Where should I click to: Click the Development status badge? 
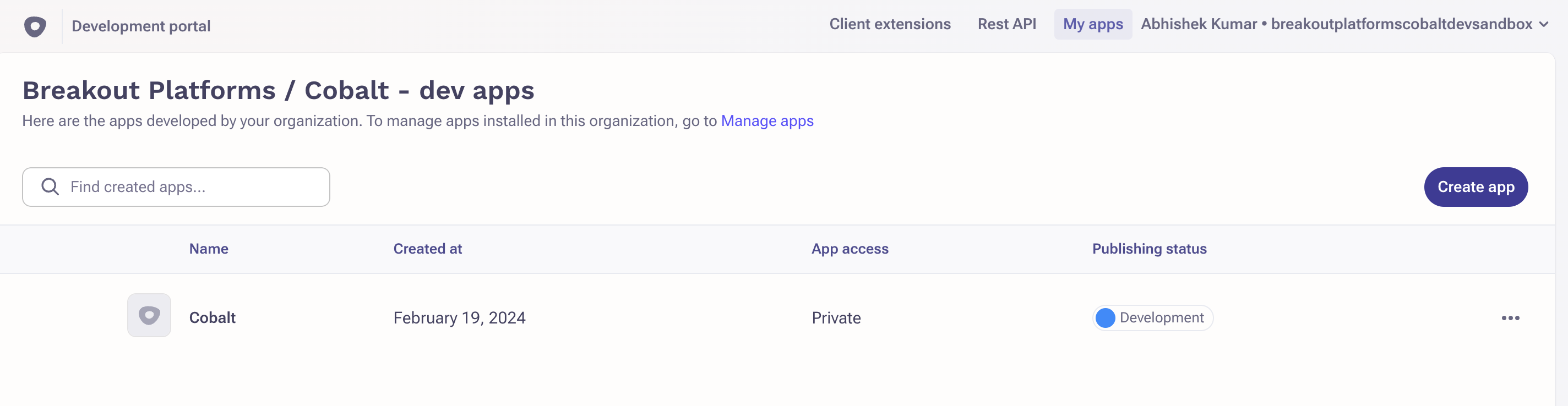(x=1152, y=318)
